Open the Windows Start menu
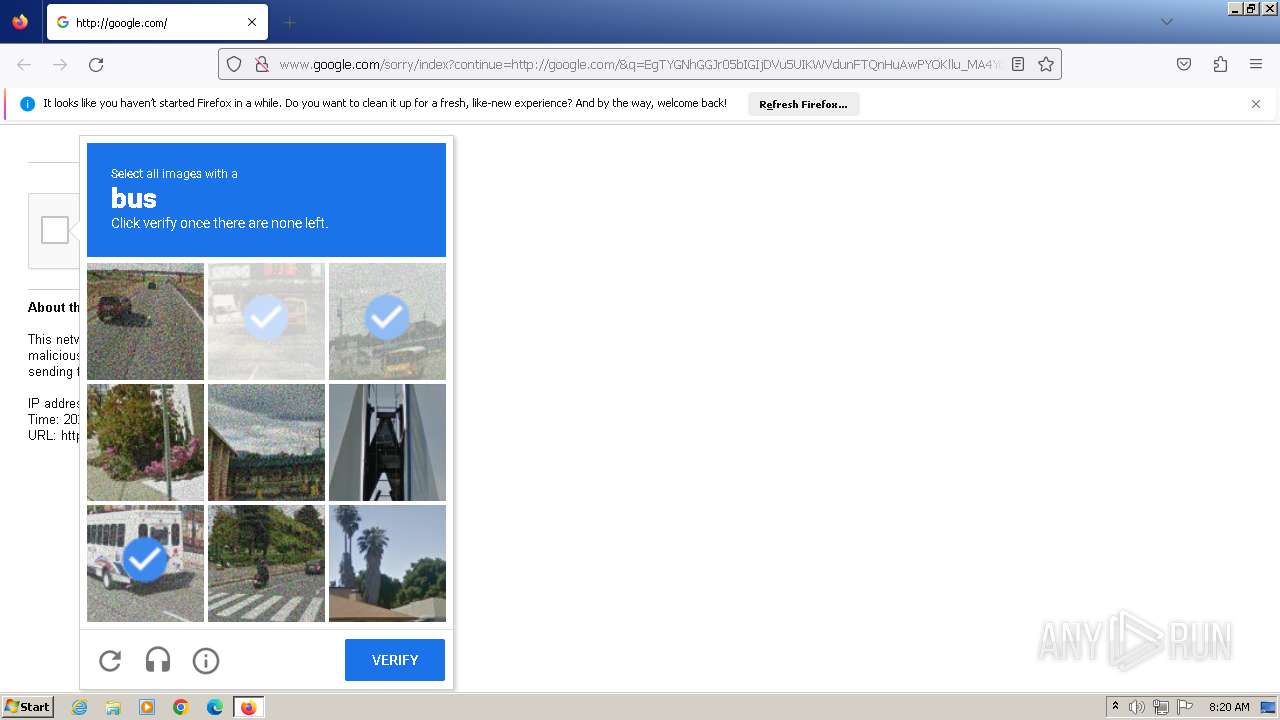Viewport: 1280px width, 720px height. [x=28, y=707]
